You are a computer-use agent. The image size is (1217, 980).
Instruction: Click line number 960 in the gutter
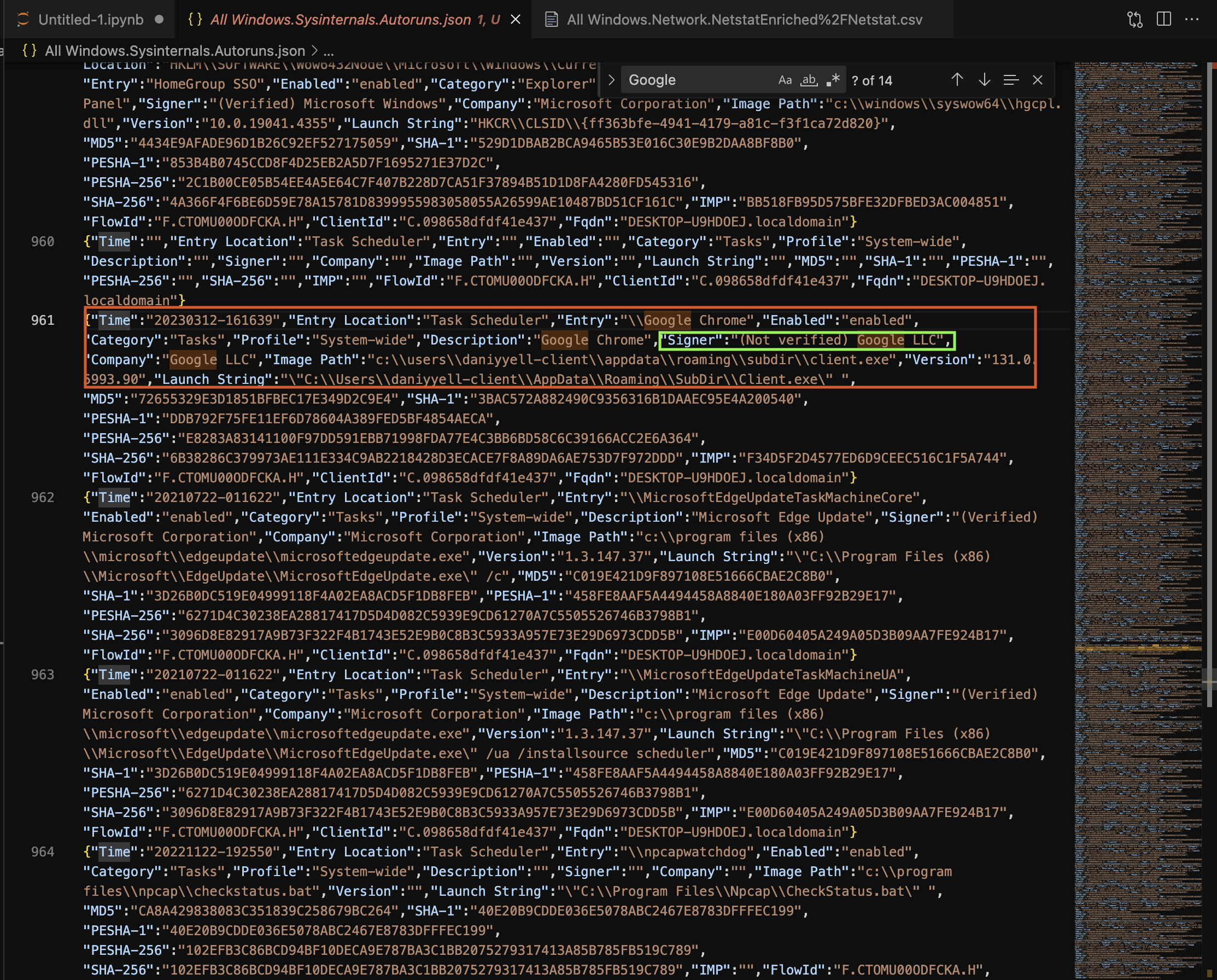coord(43,242)
